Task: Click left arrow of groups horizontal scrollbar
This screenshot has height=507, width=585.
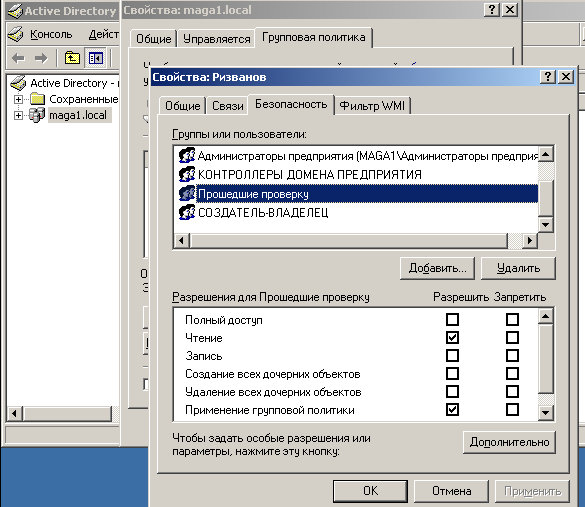Action: tap(182, 241)
